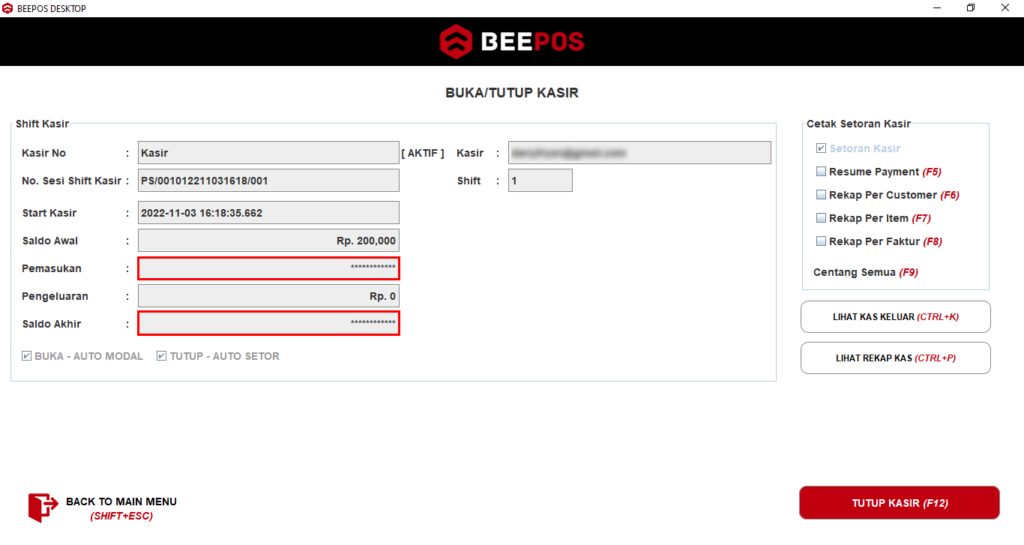Minimize the BEEPOS Desktop window

click(x=937, y=8)
